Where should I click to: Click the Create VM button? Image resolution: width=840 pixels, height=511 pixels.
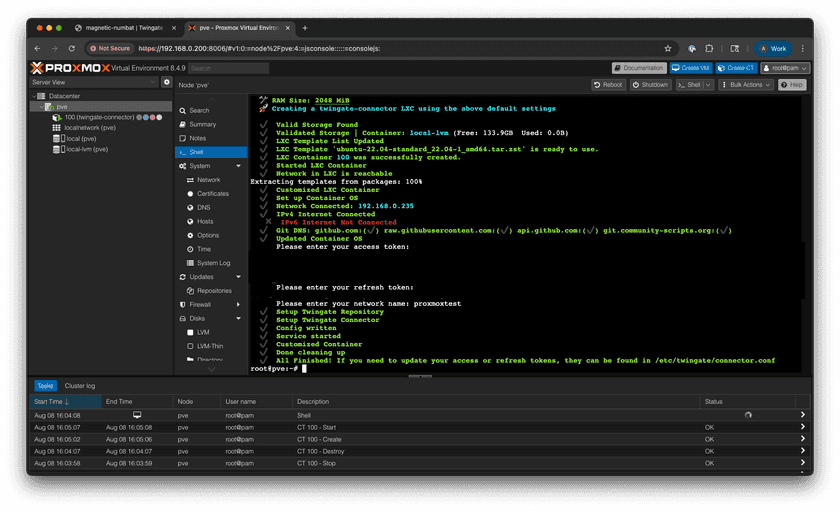tap(691, 68)
